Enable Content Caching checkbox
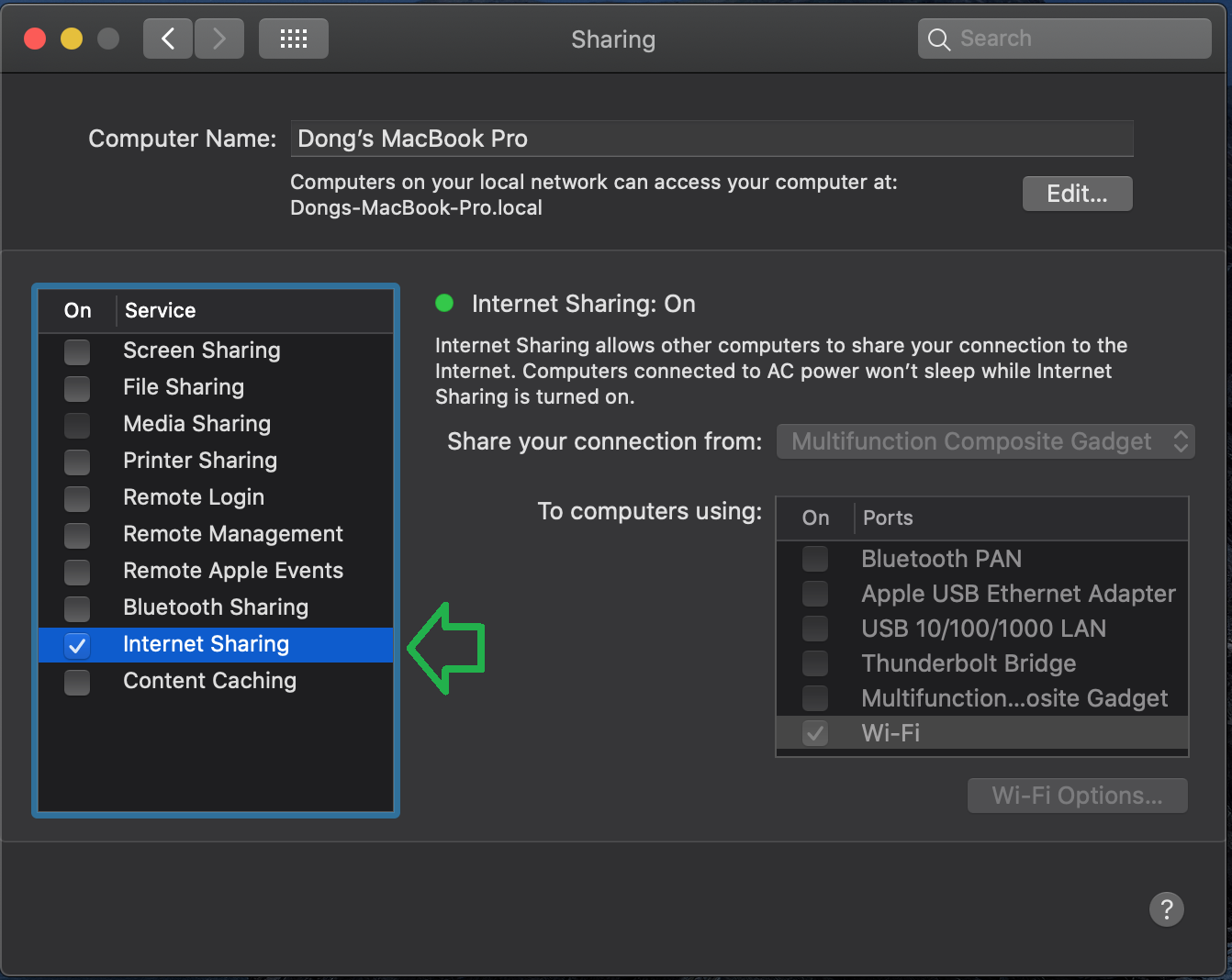The width and height of the screenshot is (1232, 980). (x=77, y=682)
